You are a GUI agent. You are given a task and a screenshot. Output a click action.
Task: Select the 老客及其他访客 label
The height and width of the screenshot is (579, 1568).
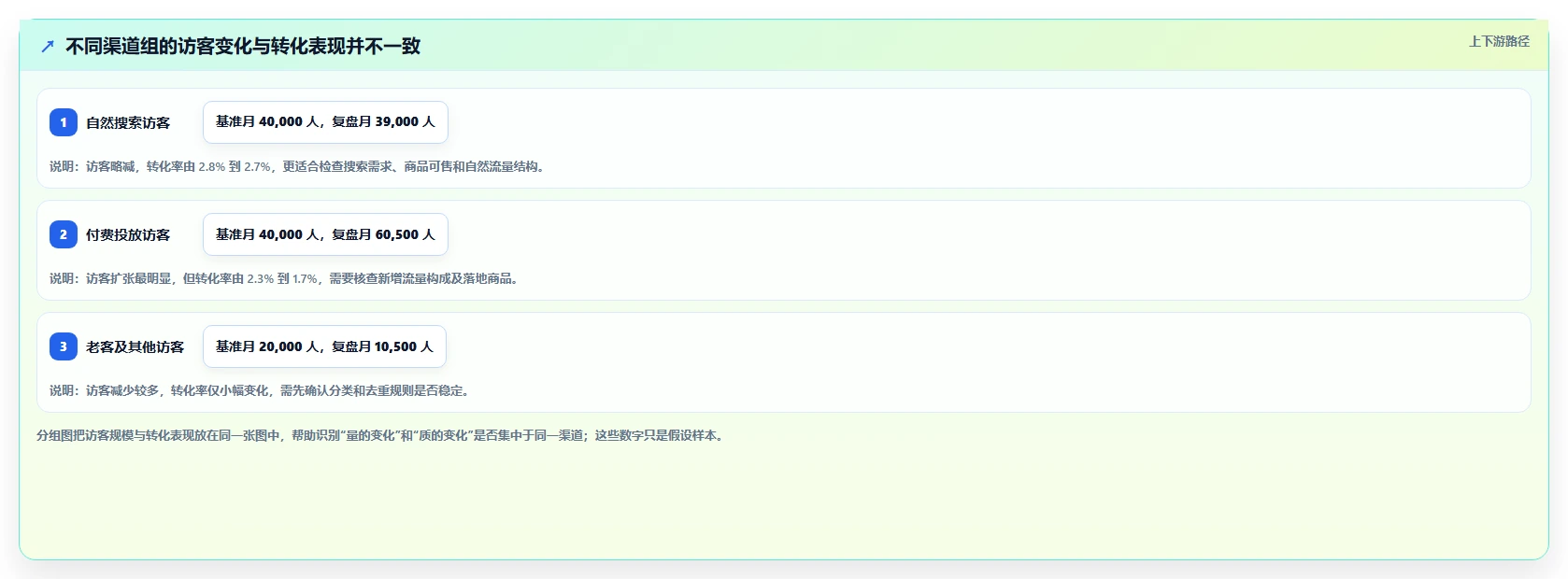[135, 346]
